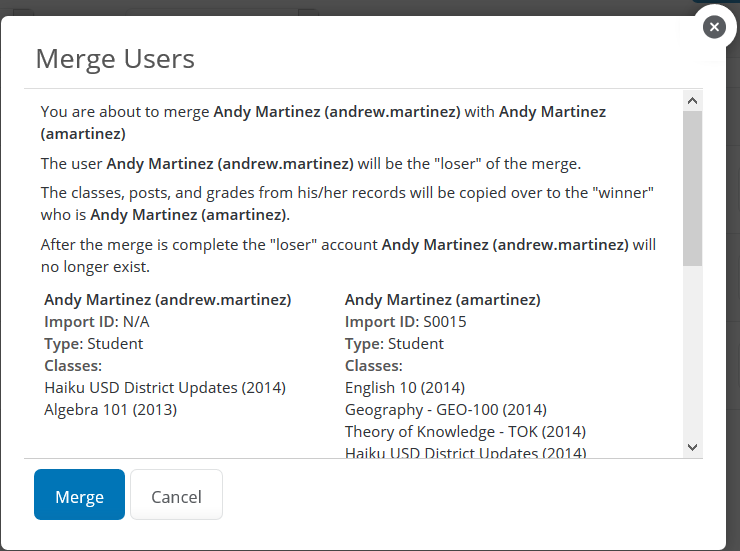Screen dimensions: 740x551
Task: Click Type: Student under andrew.martinez
Action: (x=94, y=343)
